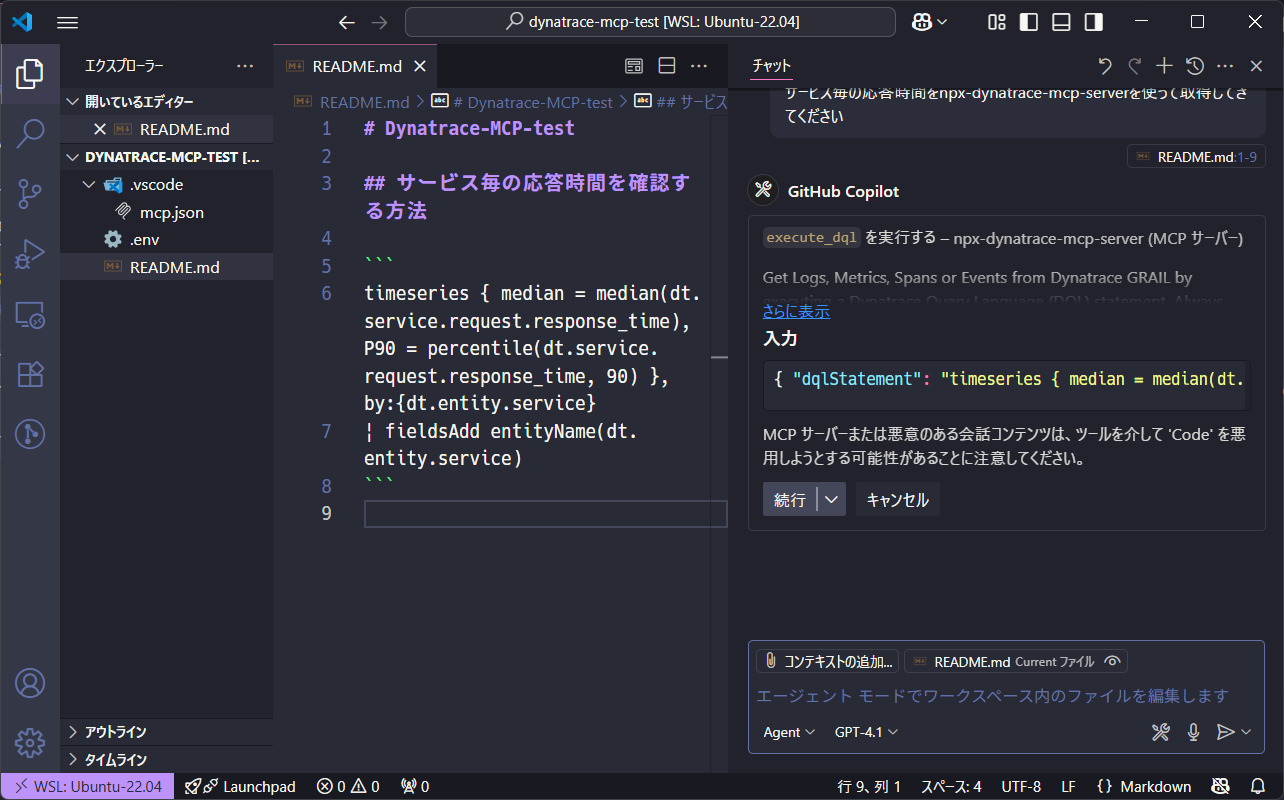Image resolution: width=1284 pixels, height=800 pixels.
Task: Open the Copilot menu in title bar
Action: [x=930, y=22]
